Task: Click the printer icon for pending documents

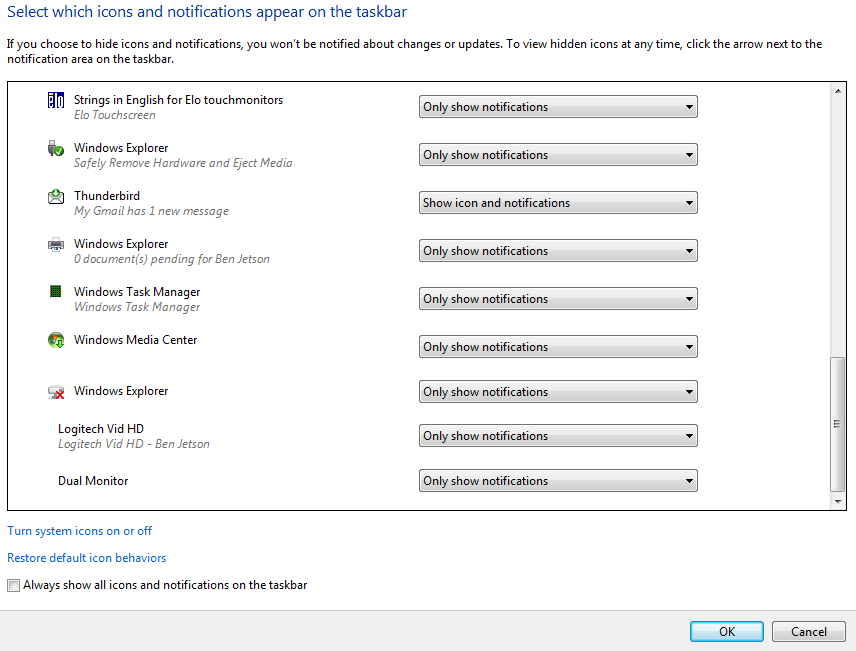Action: 56,244
